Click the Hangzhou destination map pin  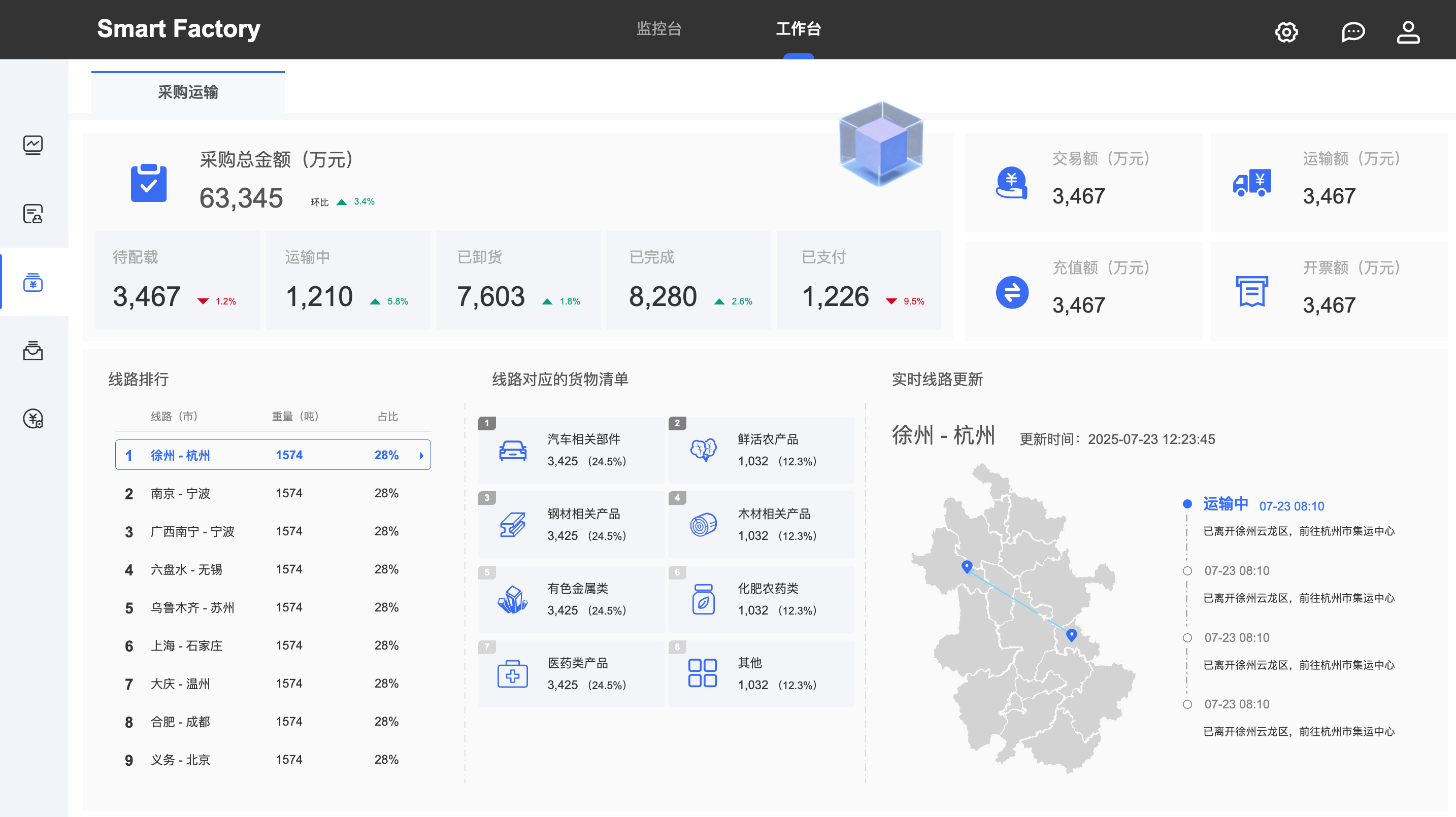[1071, 634]
